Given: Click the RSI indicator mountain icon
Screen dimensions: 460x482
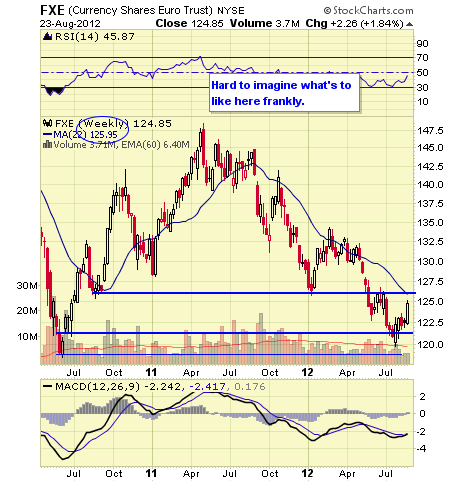Looking at the screenshot, I should pos(48,36).
